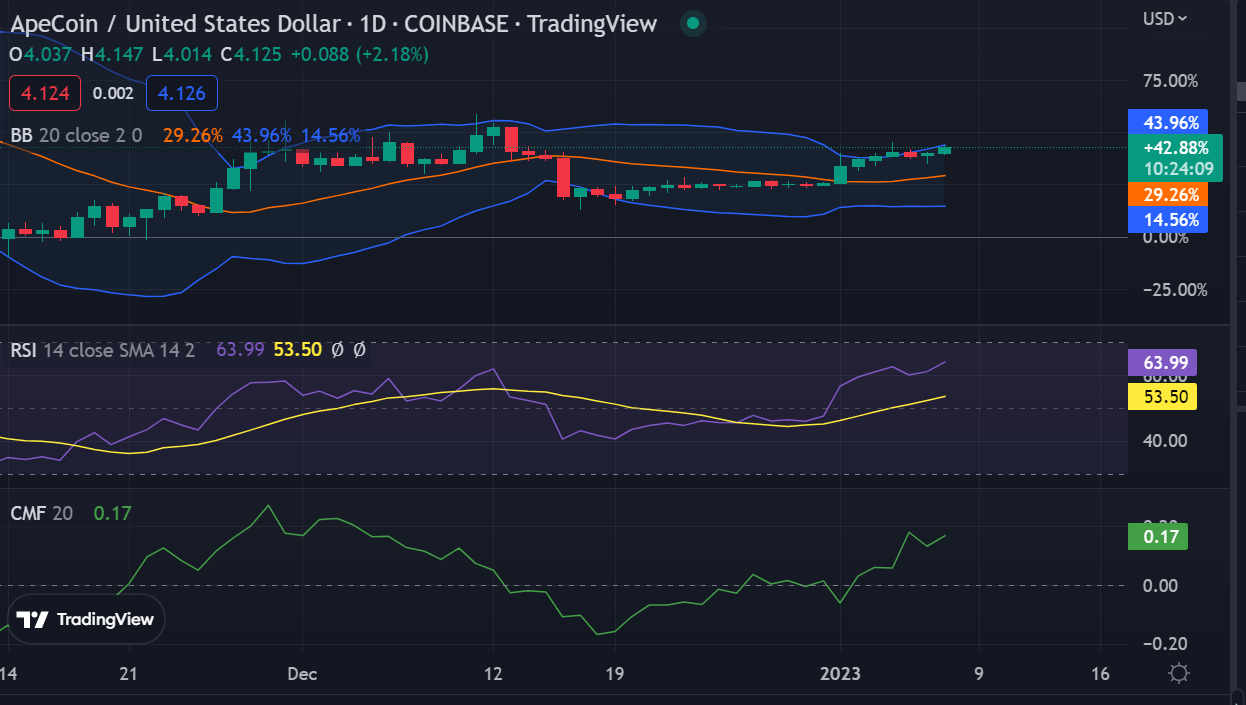Viewport: 1246px width, 705px height.
Task: Click the 16 date on time axis
Action: 1101,674
